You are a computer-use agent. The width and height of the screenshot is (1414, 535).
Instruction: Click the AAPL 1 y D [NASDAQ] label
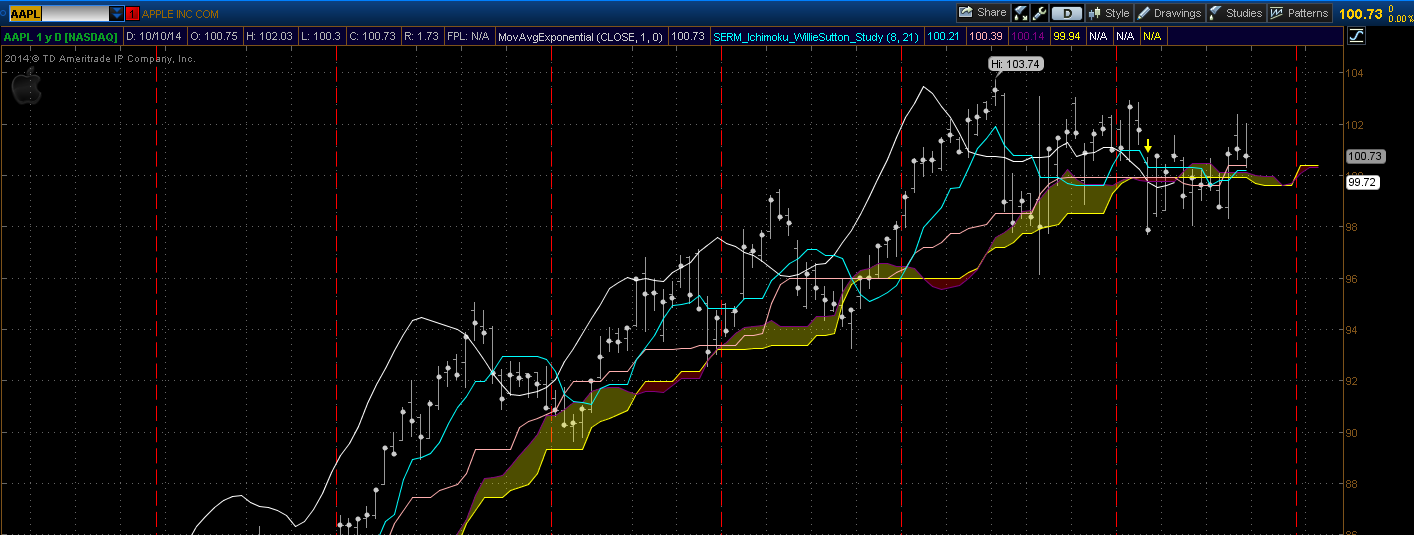(x=62, y=36)
